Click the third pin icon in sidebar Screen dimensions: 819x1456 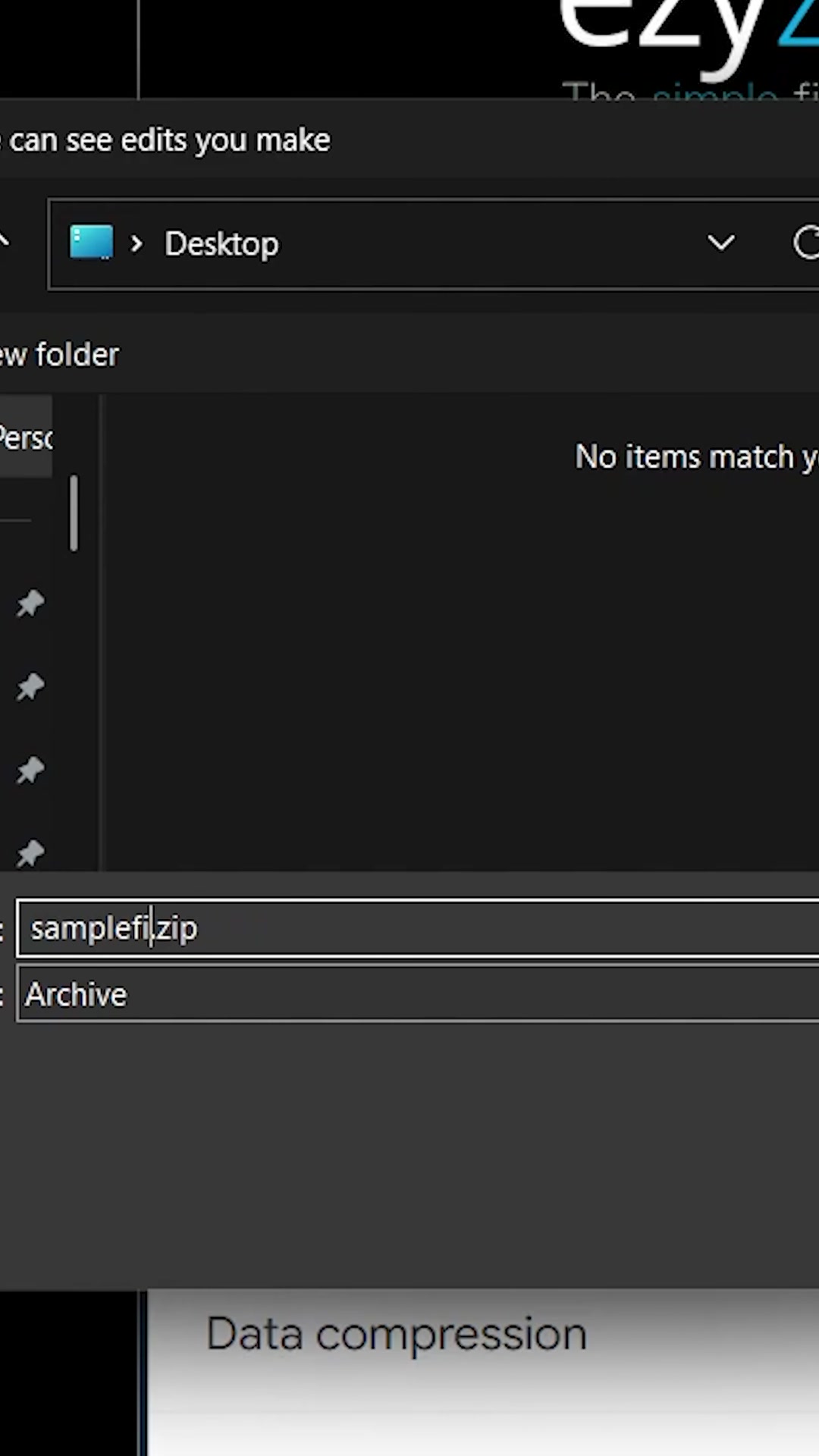[x=30, y=770]
